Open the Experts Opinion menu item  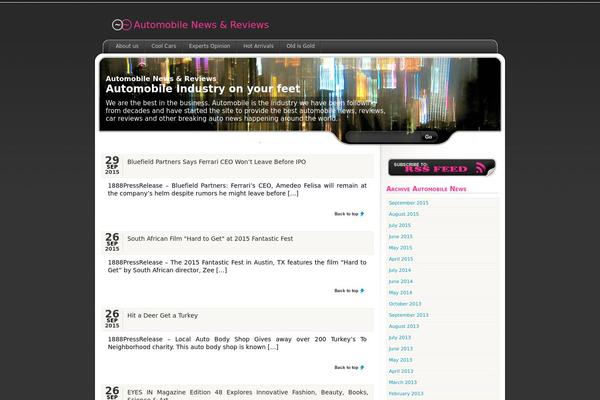point(209,46)
